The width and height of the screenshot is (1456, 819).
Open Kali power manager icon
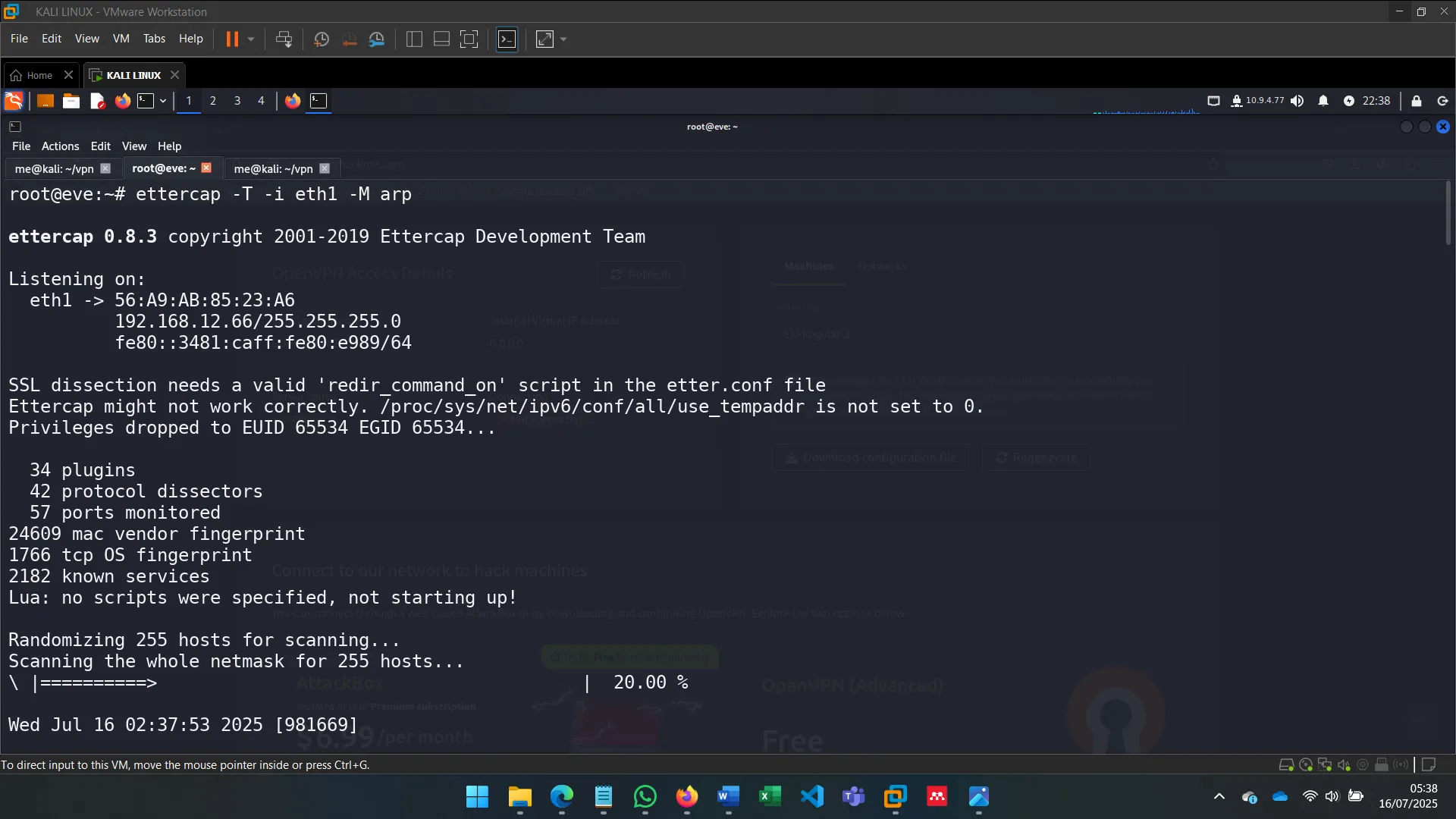(1349, 101)
